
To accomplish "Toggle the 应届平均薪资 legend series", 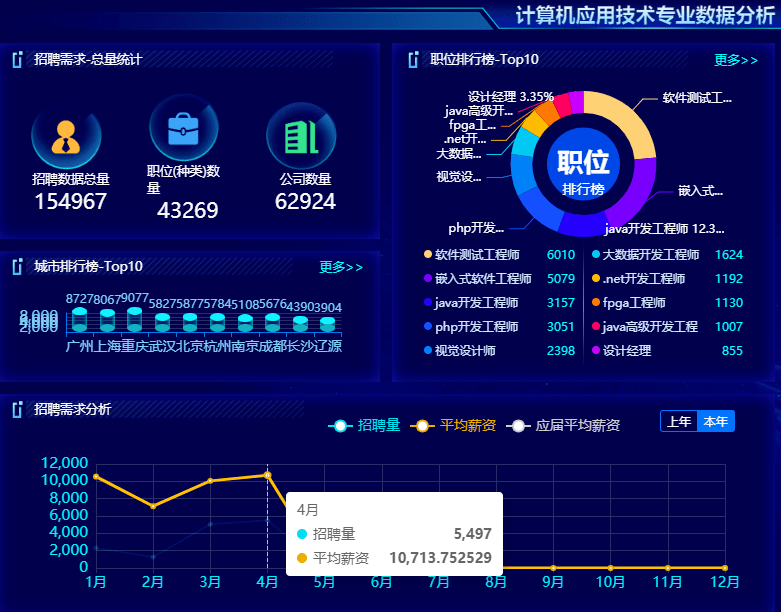I will 563,426.
